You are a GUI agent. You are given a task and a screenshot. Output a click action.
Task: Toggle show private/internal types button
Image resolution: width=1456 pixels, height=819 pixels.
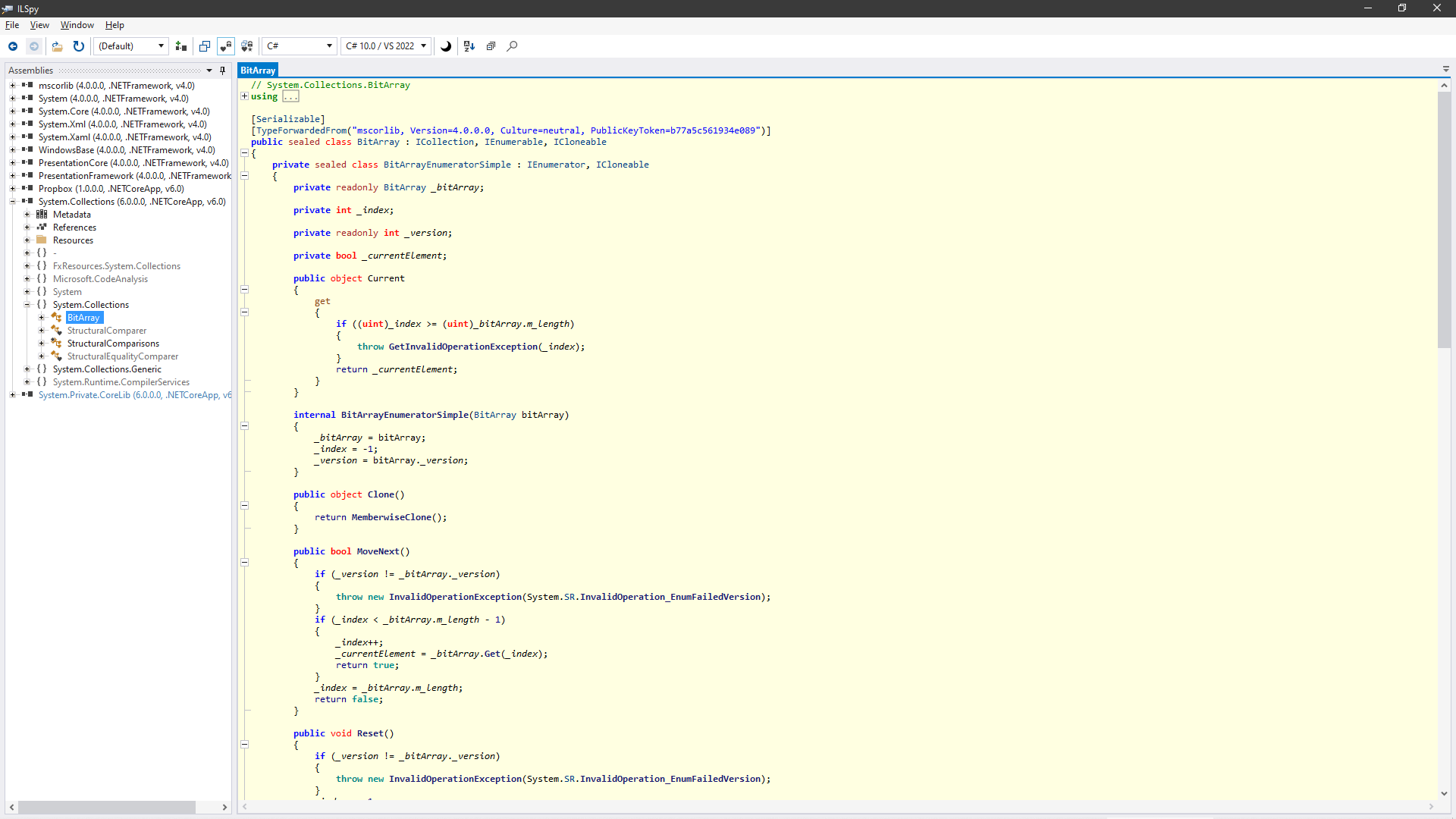click(x=226, y=46)
